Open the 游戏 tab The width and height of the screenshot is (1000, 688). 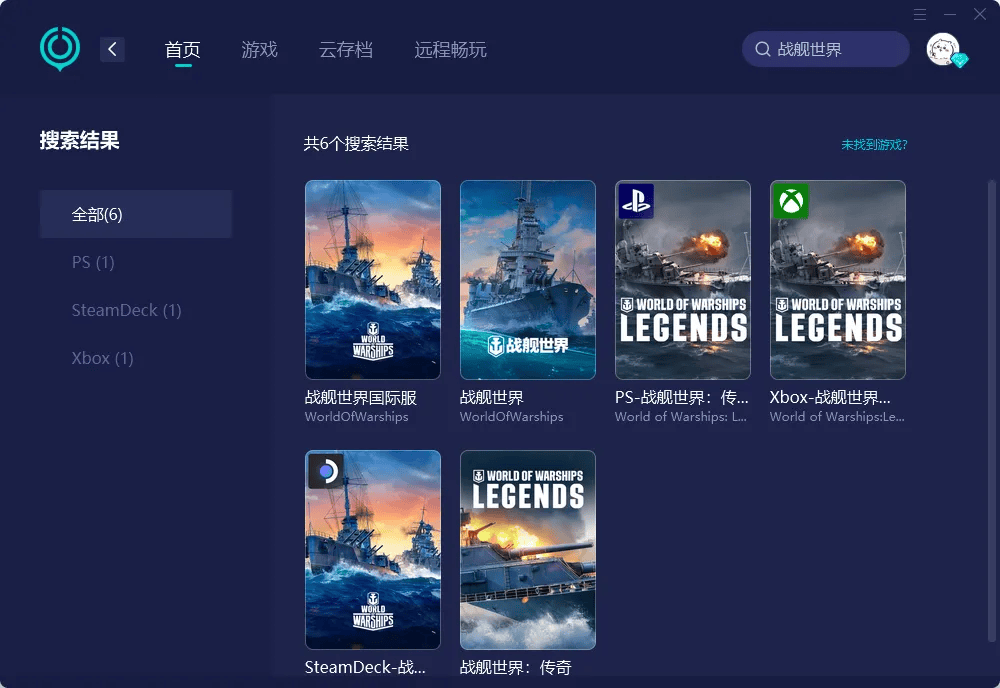coord(259,49)
